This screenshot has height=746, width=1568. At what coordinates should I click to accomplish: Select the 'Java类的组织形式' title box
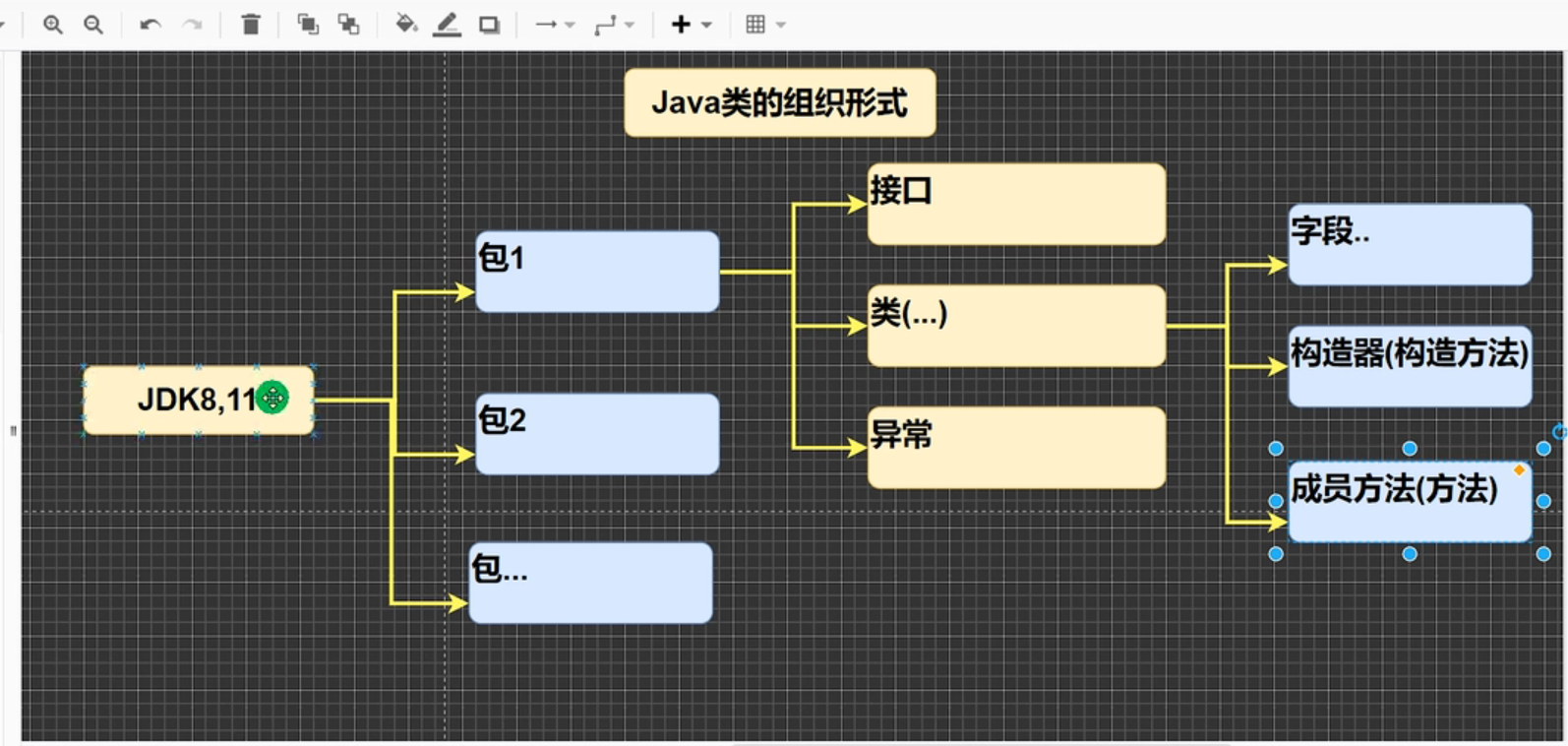point(779,102)
